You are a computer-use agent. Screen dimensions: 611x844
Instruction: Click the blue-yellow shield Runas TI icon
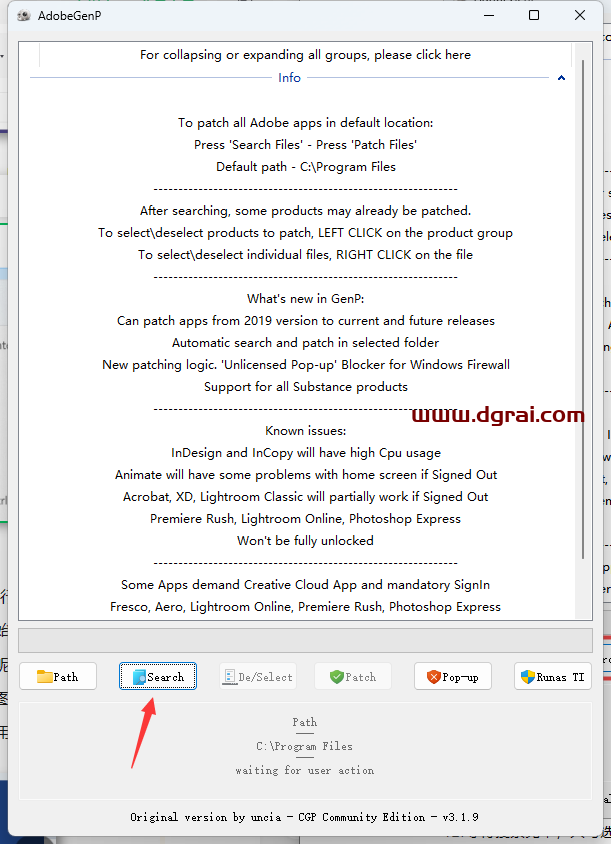[x=527, y=677]
